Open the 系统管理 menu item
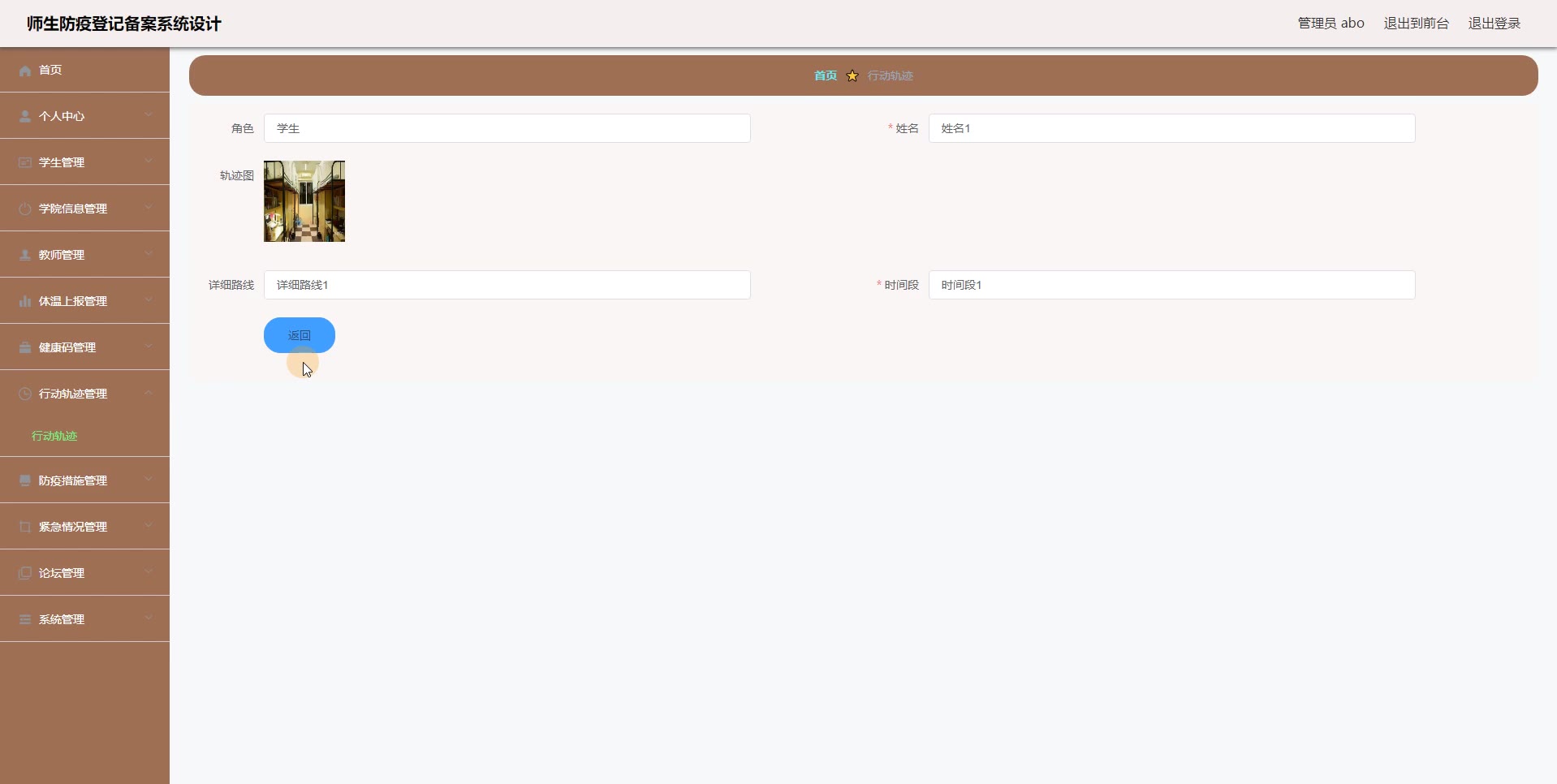Viewport: 1557px width, 784px height. 84,619
